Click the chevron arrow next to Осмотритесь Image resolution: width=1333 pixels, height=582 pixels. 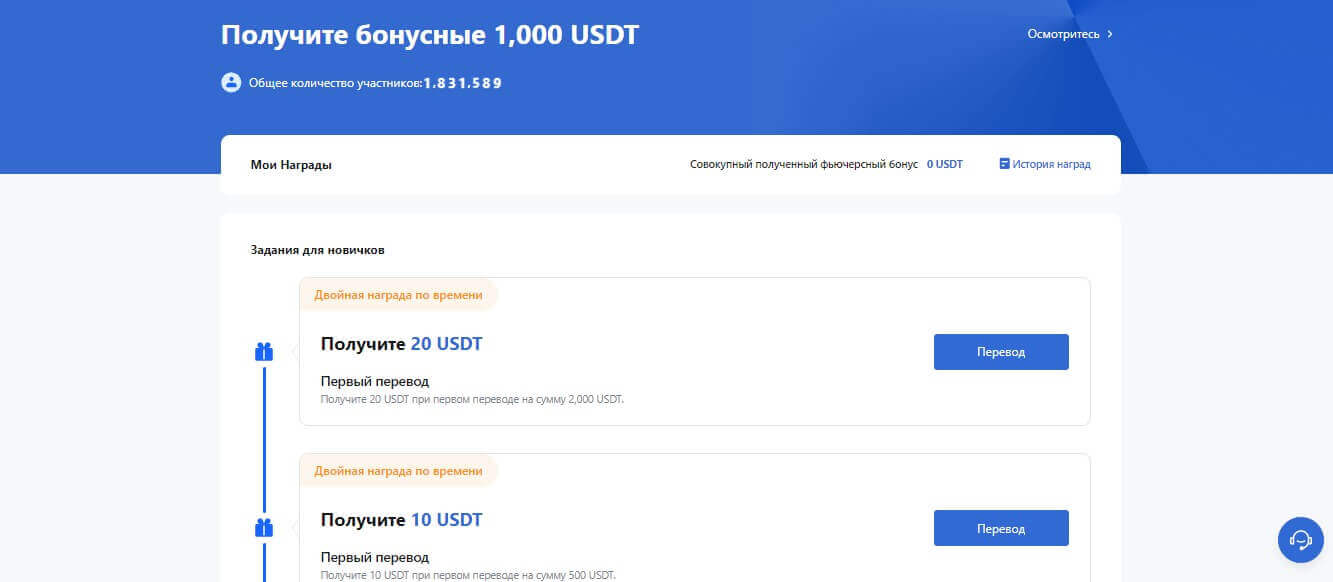[1110, 35]
